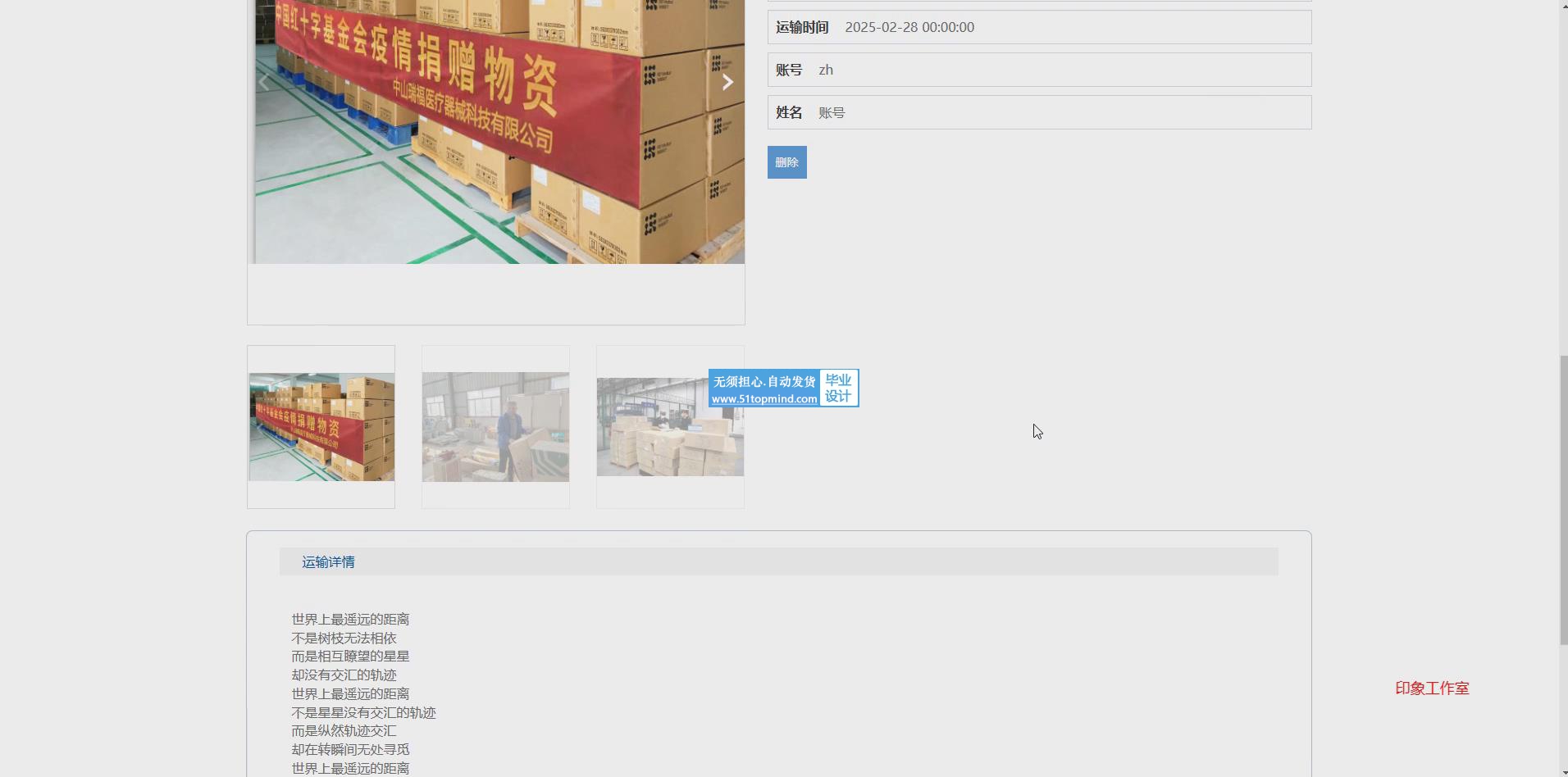1568x777 pixels.
Task: Click the previous arrow on the image carousel
Action: pos(264,82)
